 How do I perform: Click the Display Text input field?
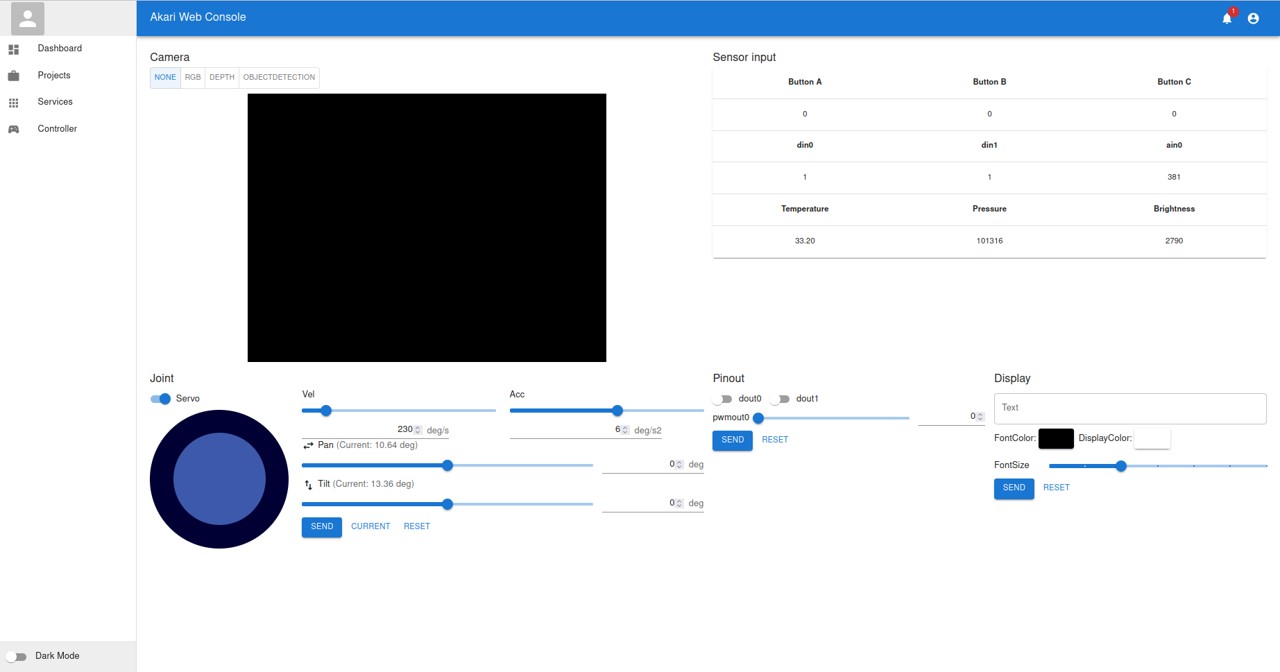tap(1130, 408)
